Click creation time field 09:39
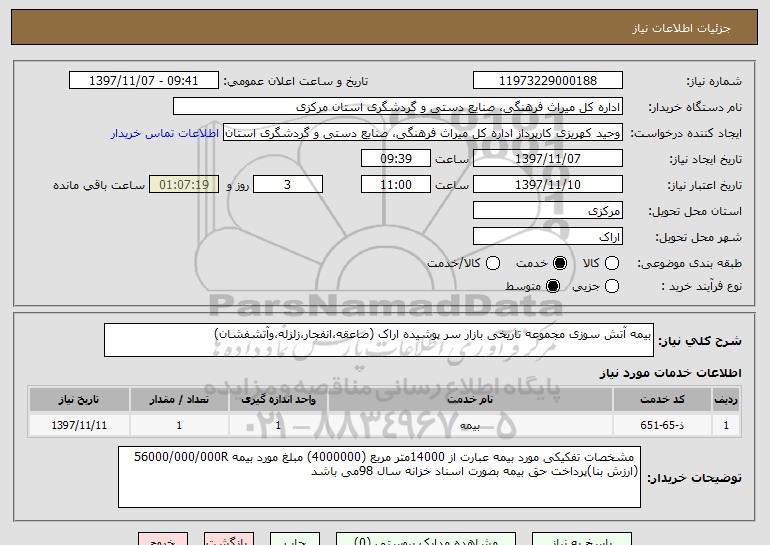Screen dimensions: 770x545 point(396,159)
